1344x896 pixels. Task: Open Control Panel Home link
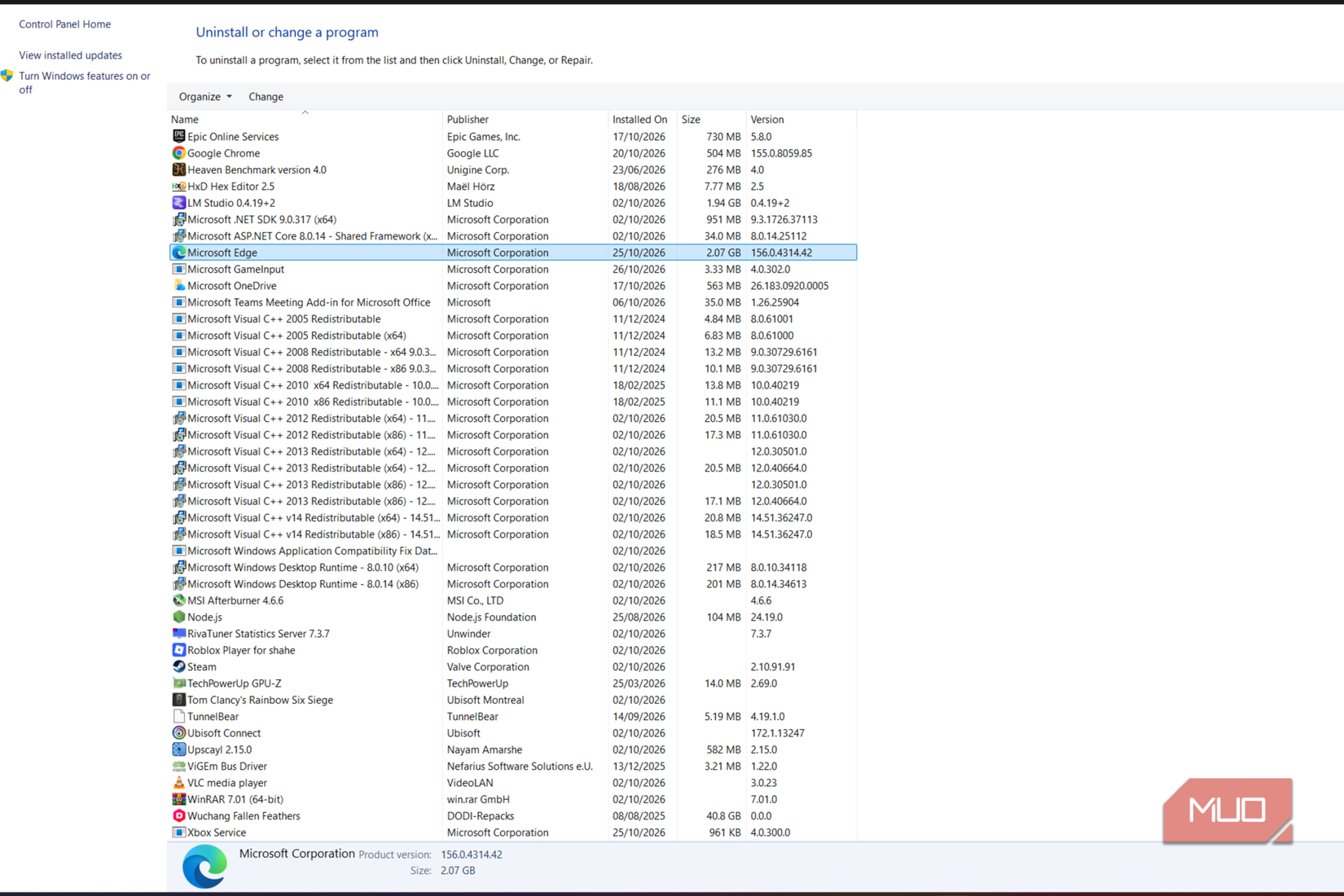click(65, 24)
